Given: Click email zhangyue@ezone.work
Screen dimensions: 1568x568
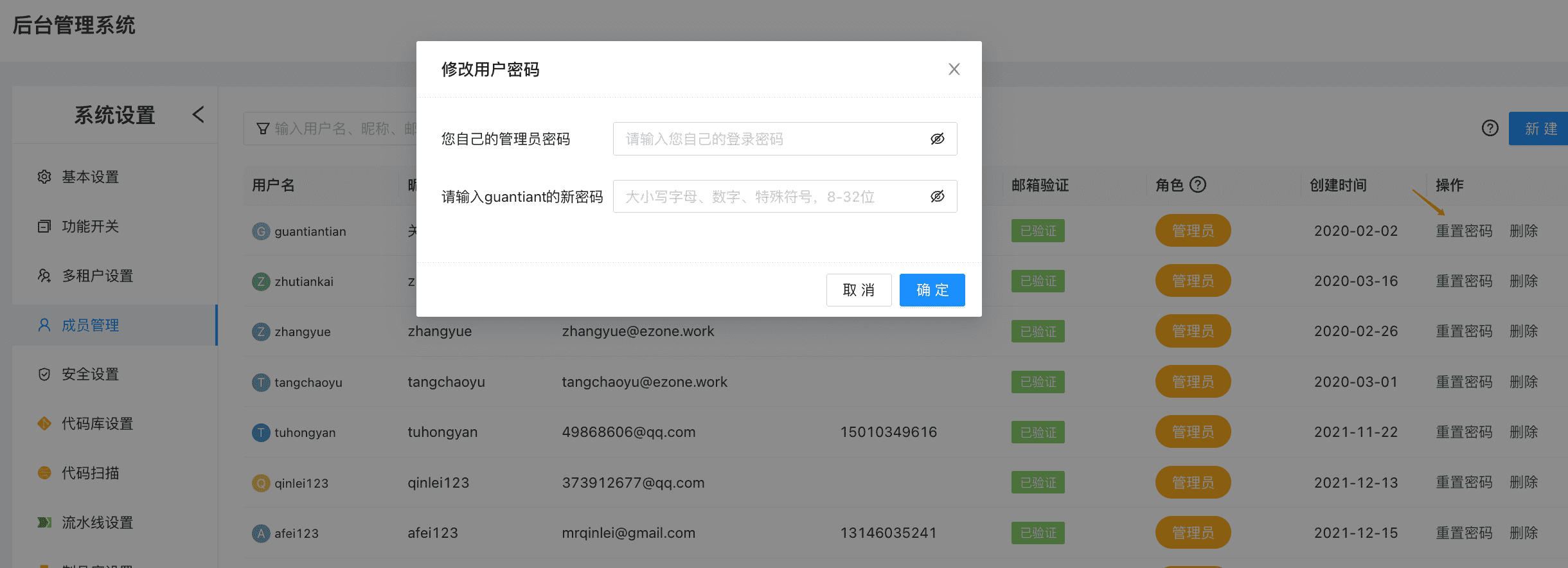Looking at the screenshot, I should pyautogui.click(x=637, y=331).
